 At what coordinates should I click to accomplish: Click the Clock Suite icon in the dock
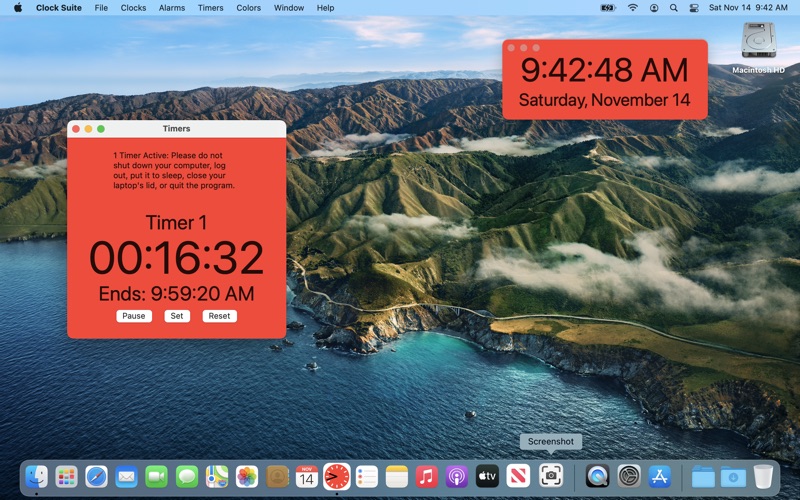click(x=337, y=476)
